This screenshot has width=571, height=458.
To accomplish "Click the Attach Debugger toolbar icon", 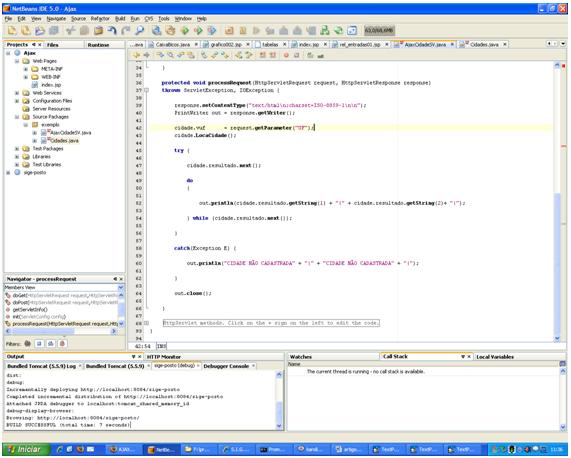I will point(212,31).
